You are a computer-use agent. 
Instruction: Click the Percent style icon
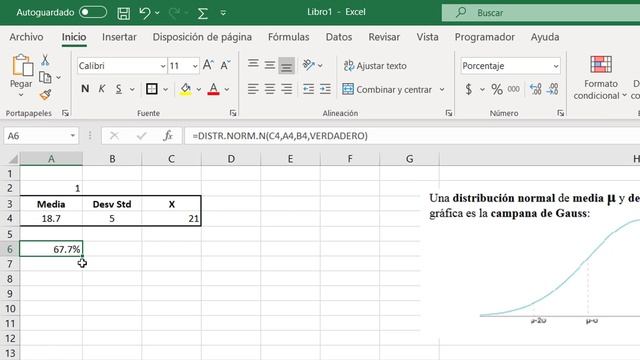click(497, 89)
